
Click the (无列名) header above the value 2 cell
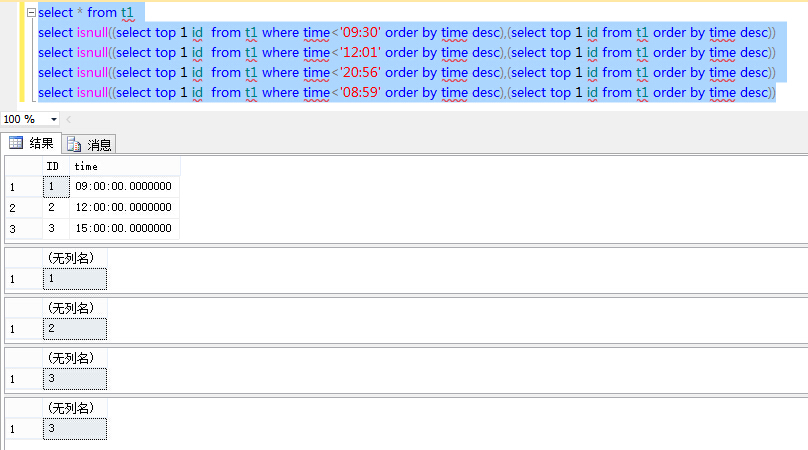75,308
